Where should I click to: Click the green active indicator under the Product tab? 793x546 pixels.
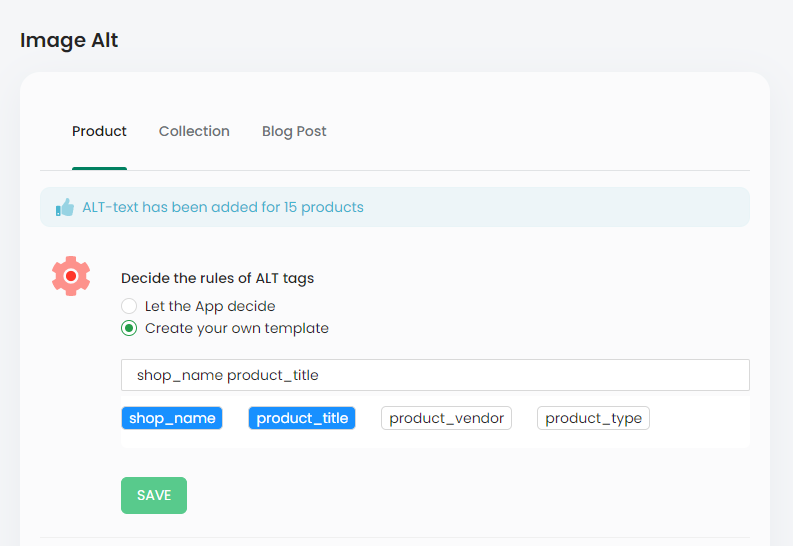point(99,168)
